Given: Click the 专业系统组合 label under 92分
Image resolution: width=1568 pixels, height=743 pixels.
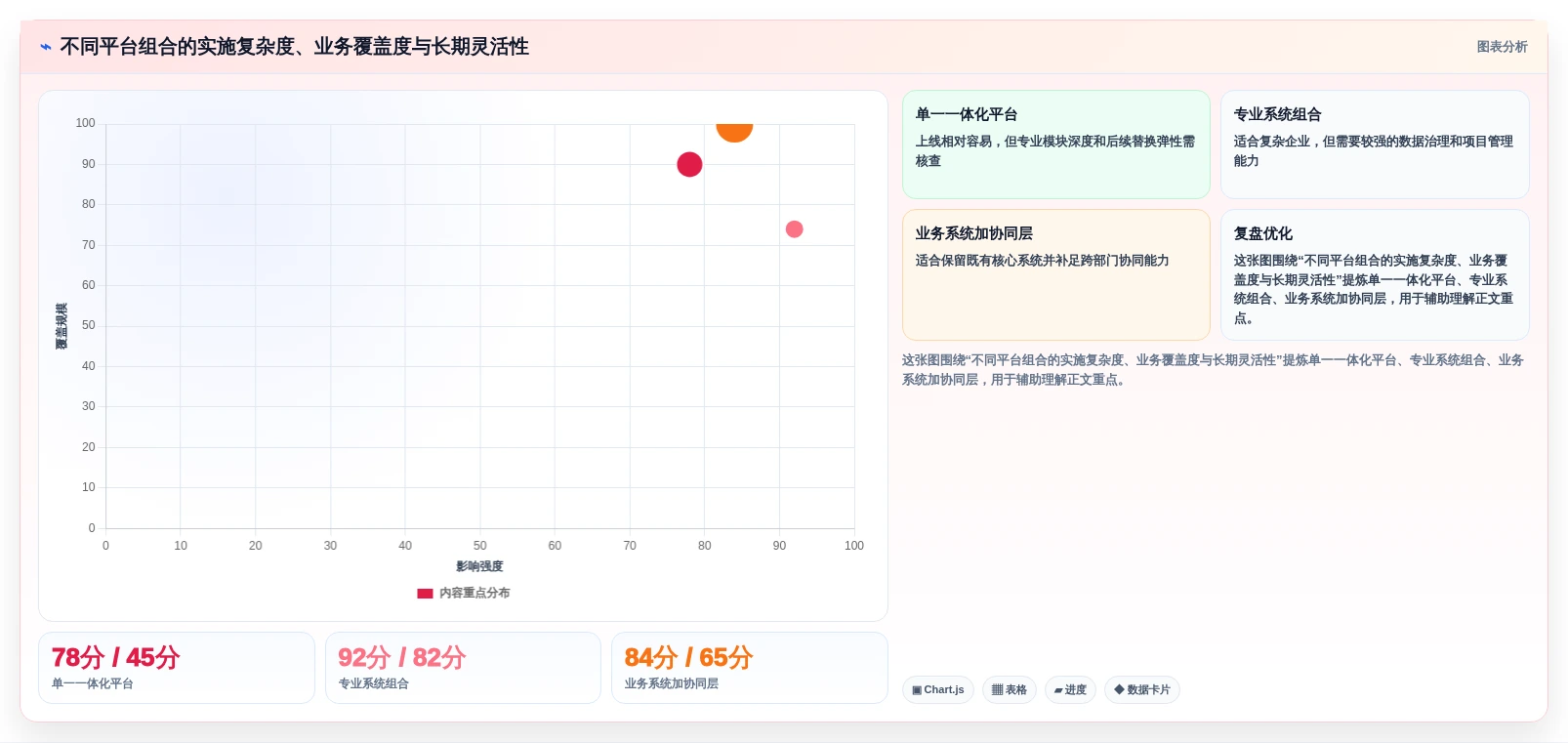Looking at the screenshot, I should (374, 683).
